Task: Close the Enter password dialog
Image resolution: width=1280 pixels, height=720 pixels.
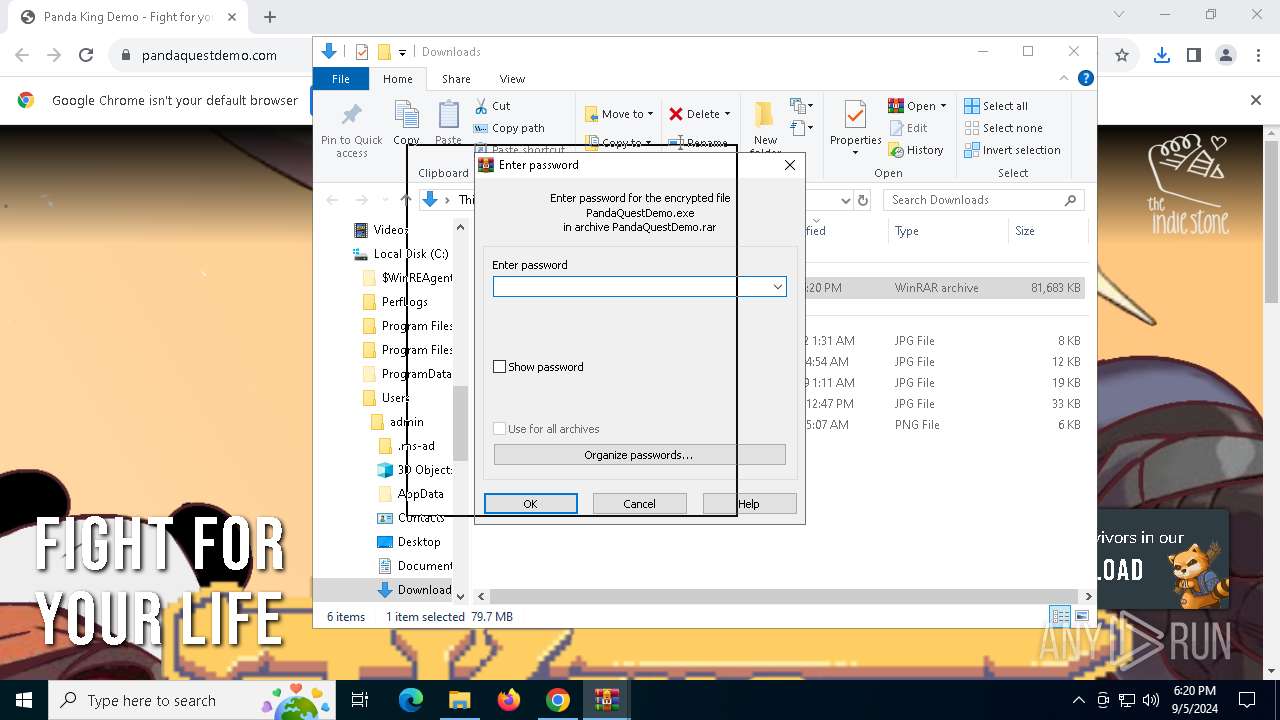Action: 790,165
